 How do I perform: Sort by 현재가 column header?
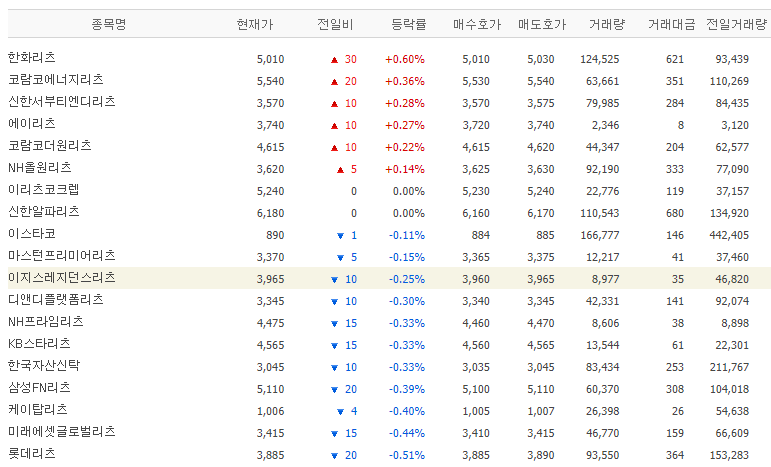click(254, 24)
